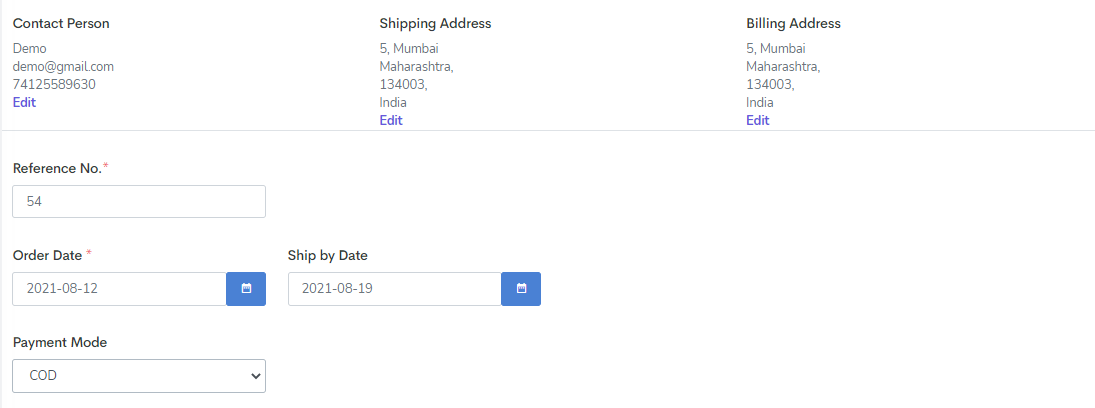
Task: Edit the Billing Address
Action: [757, 120]
